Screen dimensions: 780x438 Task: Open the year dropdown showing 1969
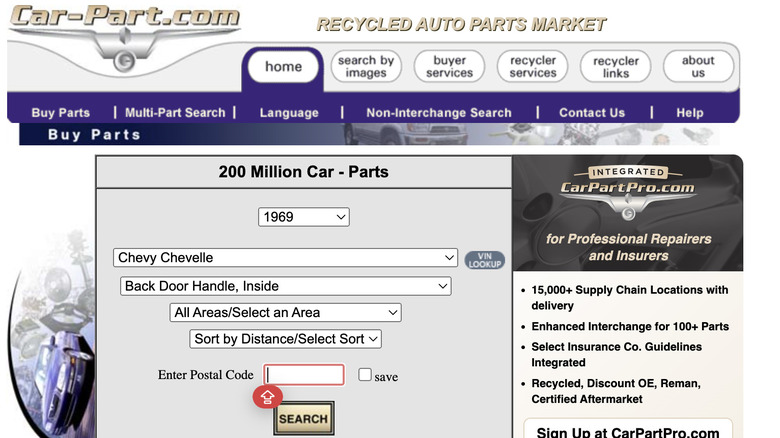coord(303,217)
